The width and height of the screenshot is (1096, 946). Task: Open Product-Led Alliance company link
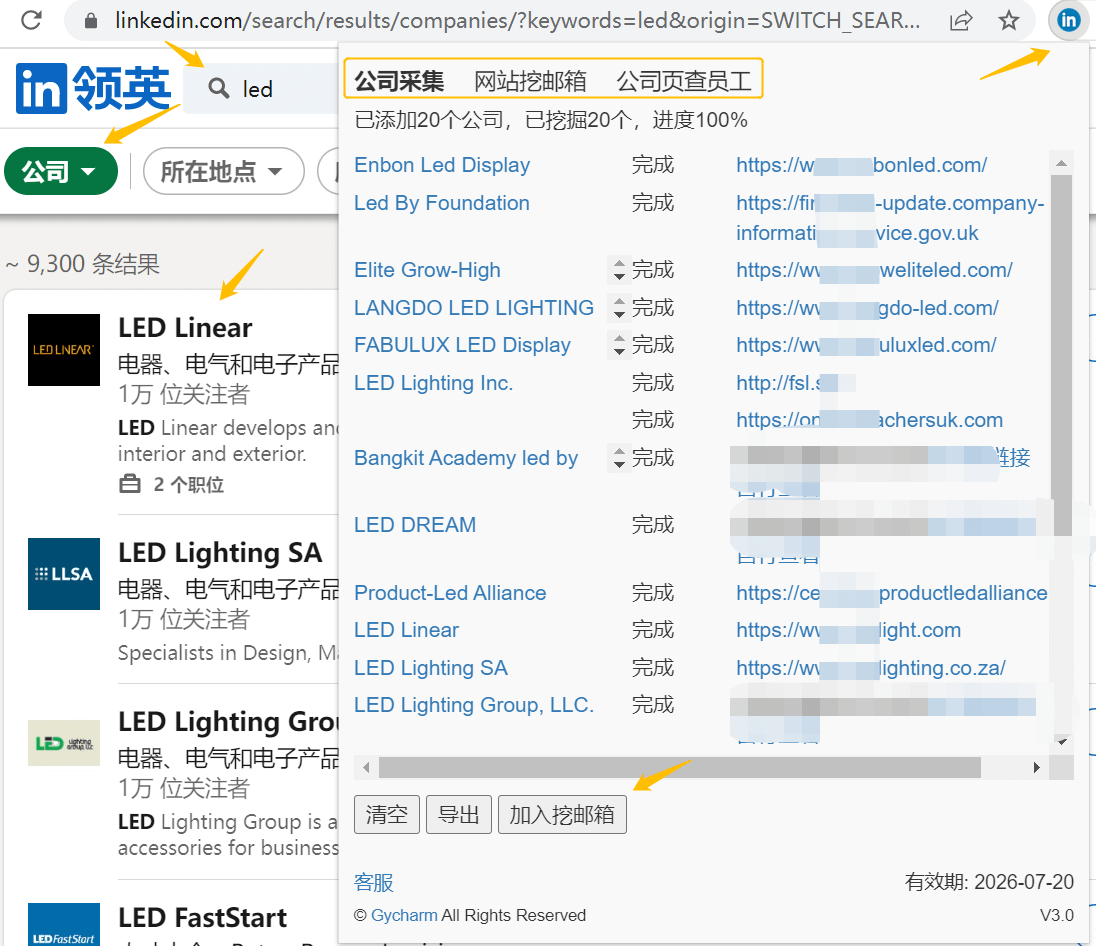coord(450,593)
